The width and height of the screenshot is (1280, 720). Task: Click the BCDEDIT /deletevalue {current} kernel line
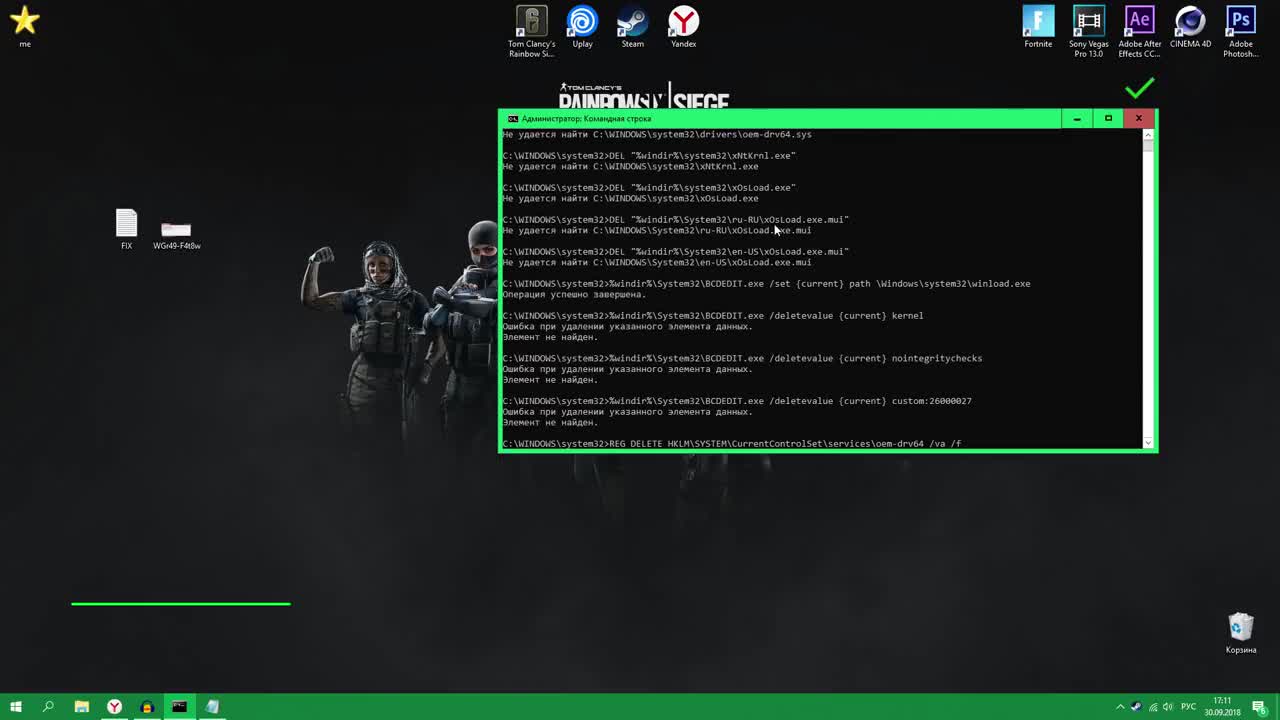coord(713,315)
